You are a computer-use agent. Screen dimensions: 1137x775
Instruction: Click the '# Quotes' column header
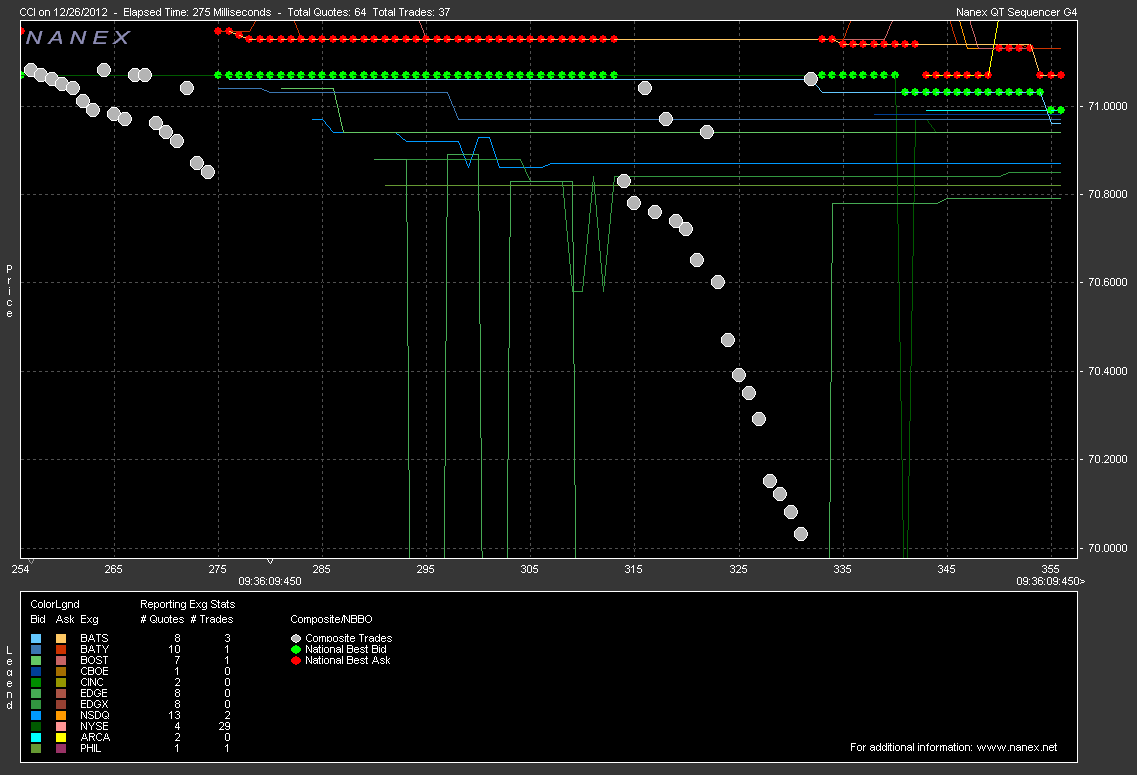click(x=162, y=620)
